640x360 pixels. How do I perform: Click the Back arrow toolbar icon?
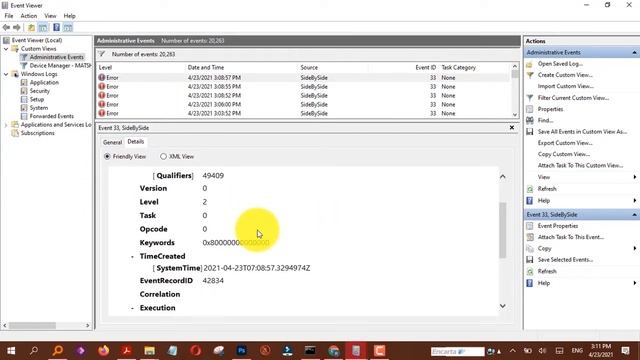click(x=6, y=27)
